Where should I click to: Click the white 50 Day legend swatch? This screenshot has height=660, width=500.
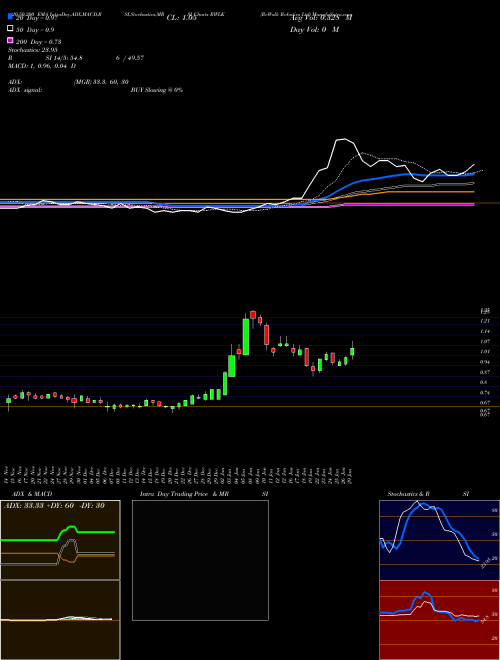pyautogui.click(x=11, y=29)
